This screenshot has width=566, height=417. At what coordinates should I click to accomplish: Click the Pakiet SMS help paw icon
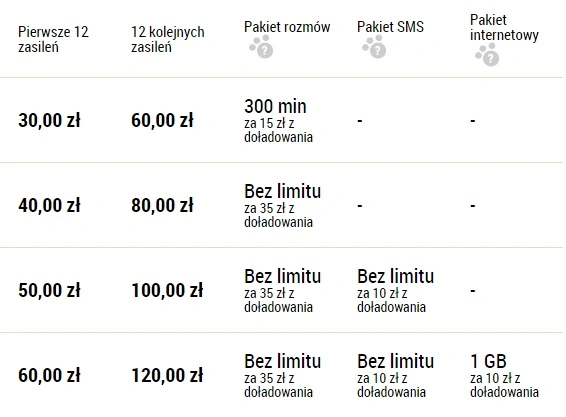374,47
